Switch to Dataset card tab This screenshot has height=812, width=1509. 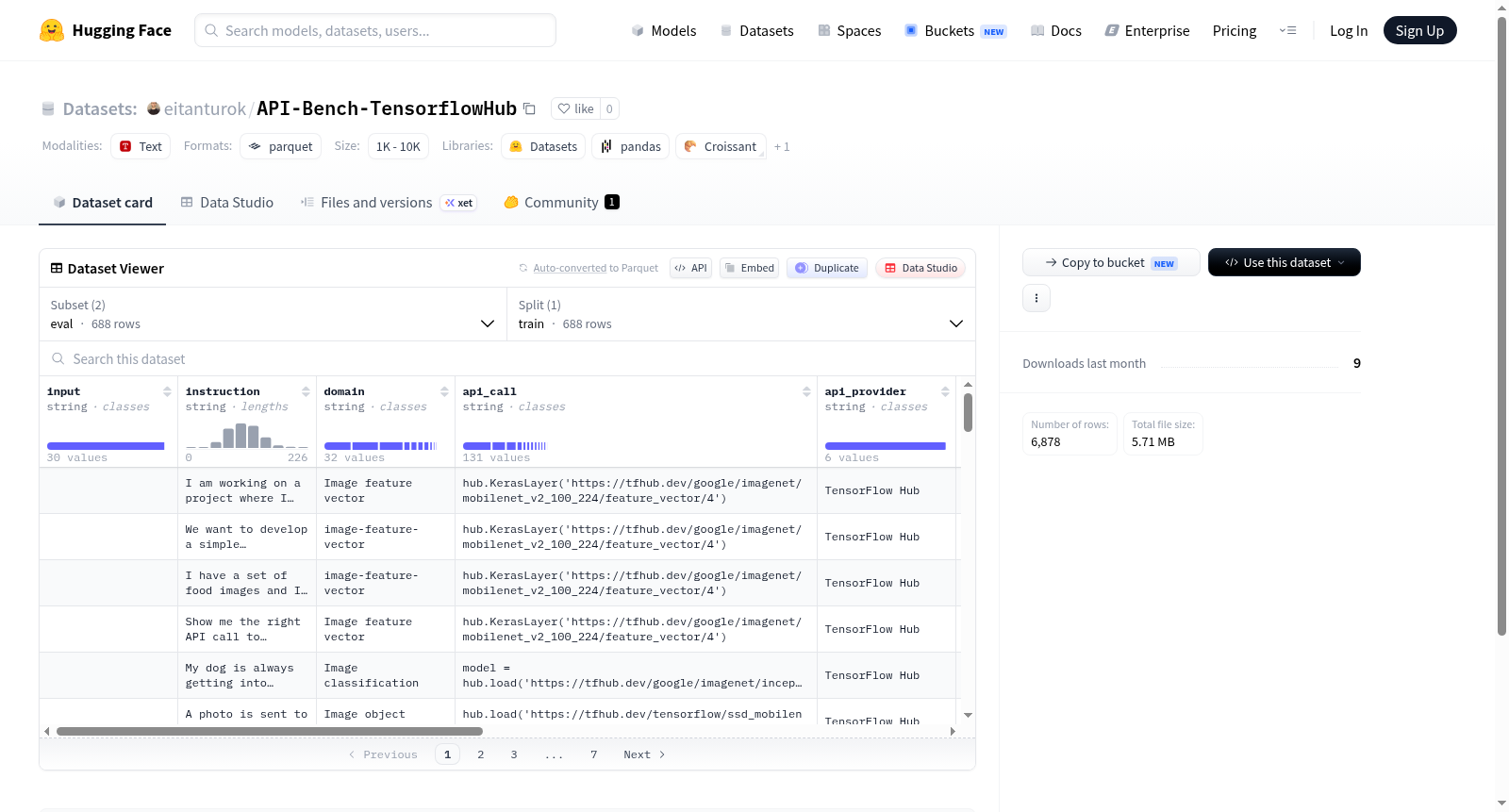(103, 203)
